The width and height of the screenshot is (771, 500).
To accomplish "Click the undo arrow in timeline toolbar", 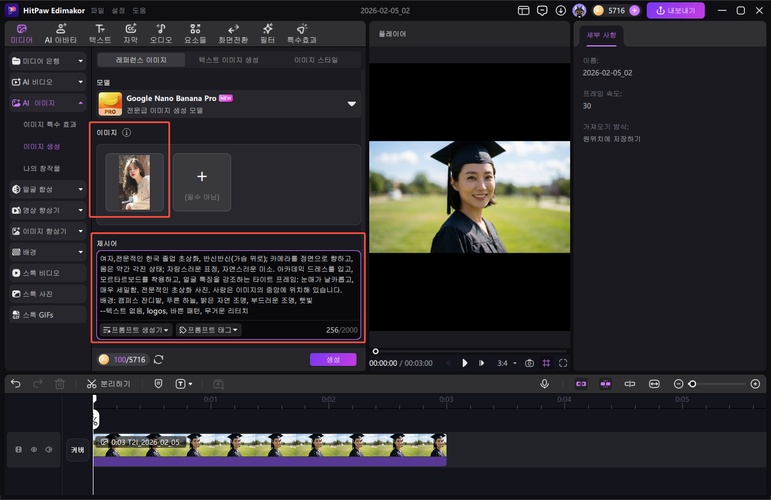I will tap(15, 383).
